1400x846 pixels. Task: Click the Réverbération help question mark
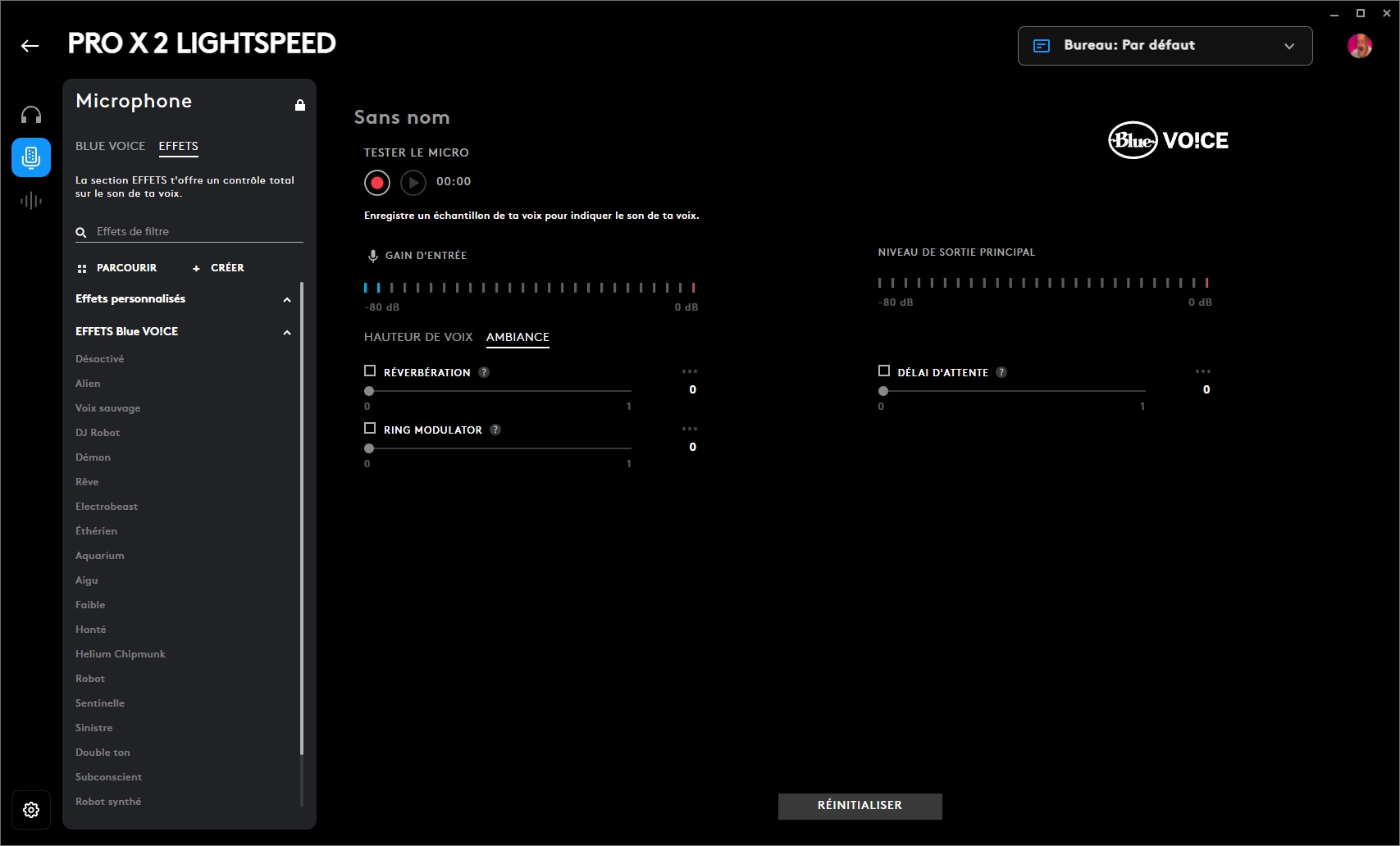[x=484, y=372]
